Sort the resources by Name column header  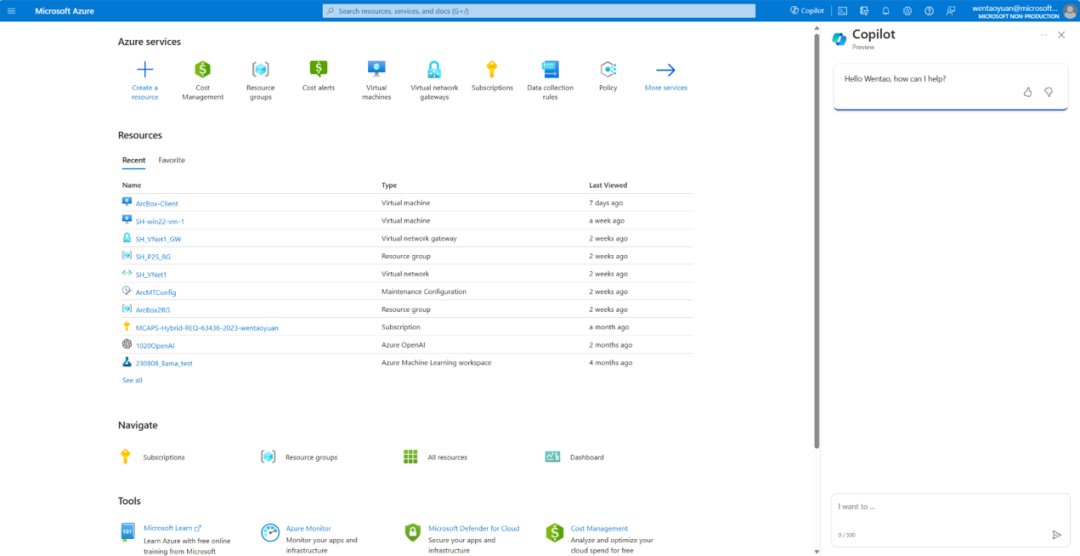click(x=130, y=185)
